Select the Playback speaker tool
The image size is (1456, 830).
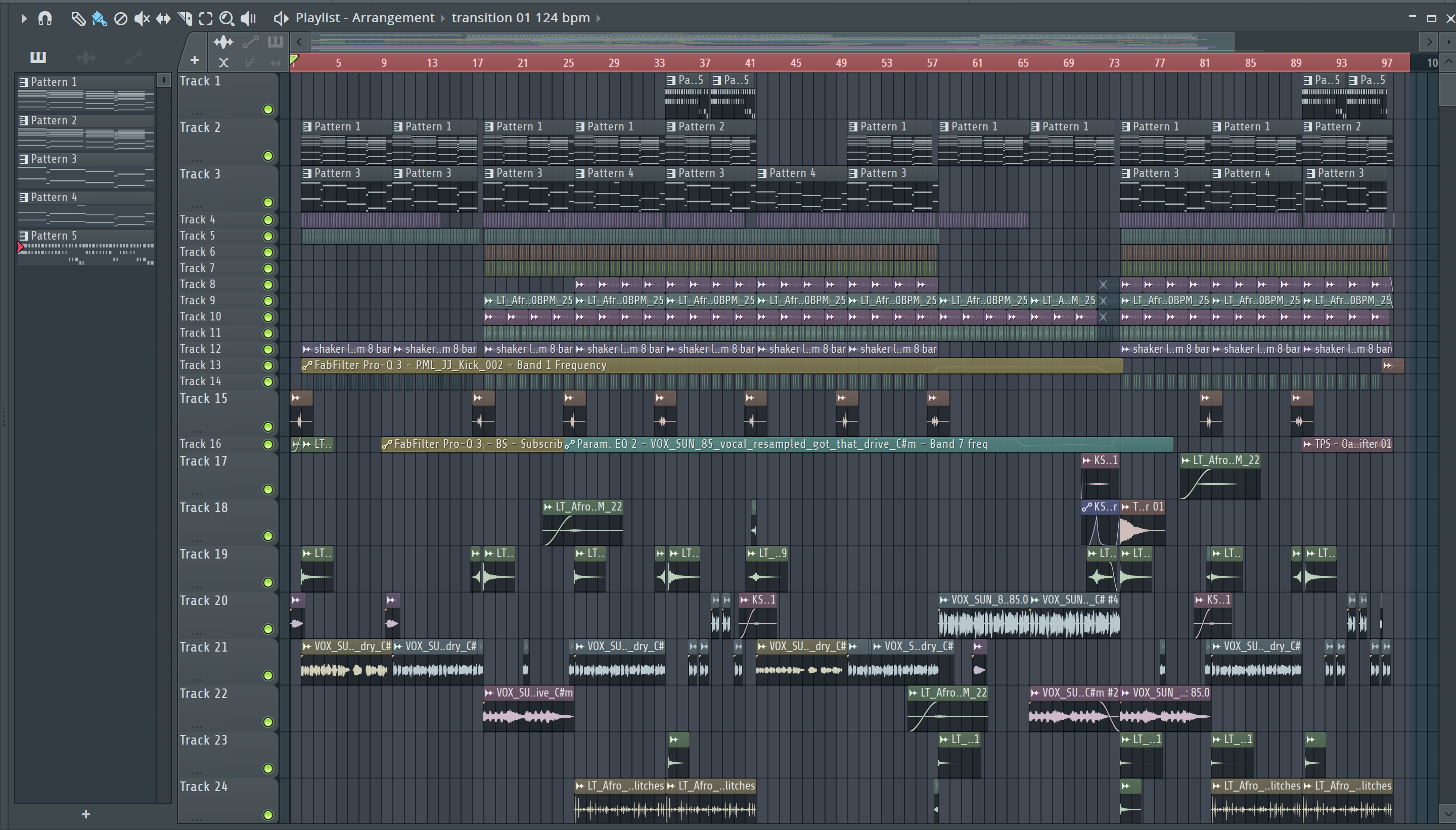pos(248,19)
